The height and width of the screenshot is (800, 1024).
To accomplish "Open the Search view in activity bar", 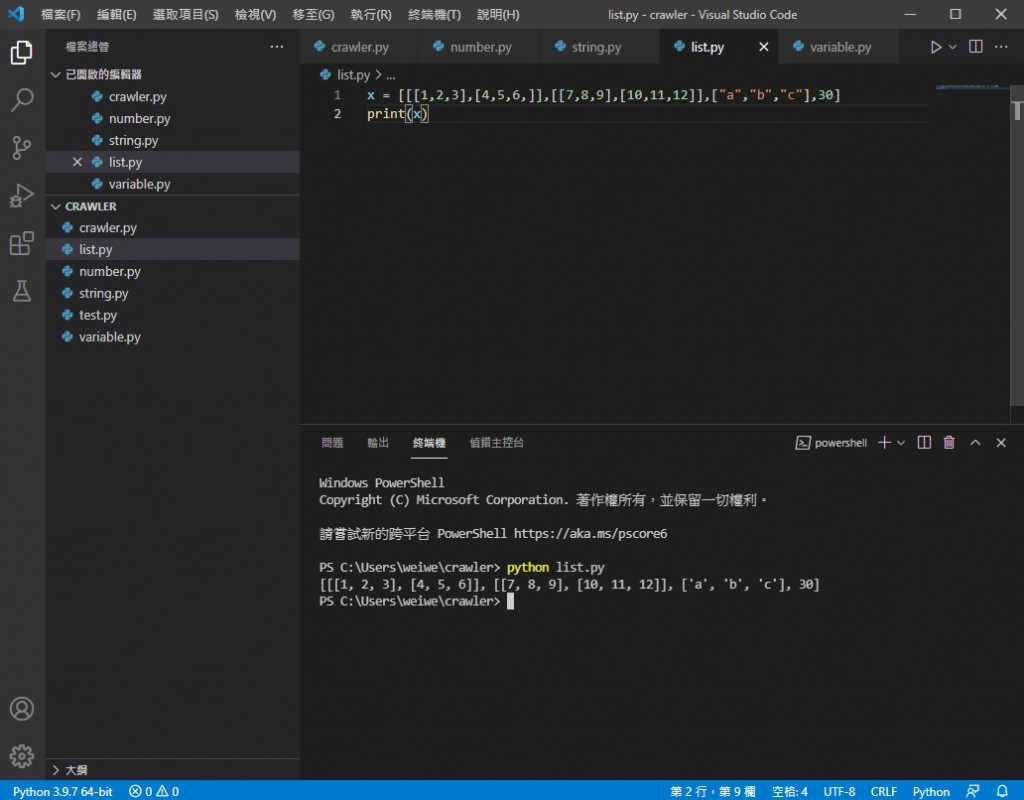I will click(x=22, y=100).
